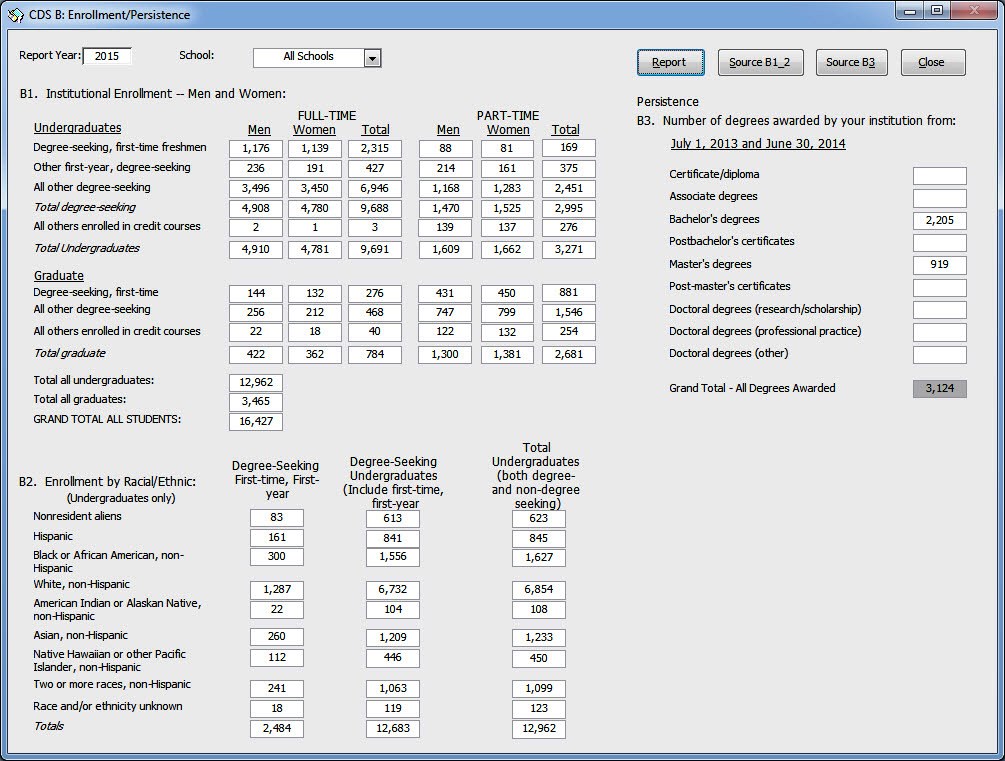Screen dimensions: 1005x761
Task: Select Asian non-Hispanic total undergraduates field 1,233
Action: click(539, 637)
